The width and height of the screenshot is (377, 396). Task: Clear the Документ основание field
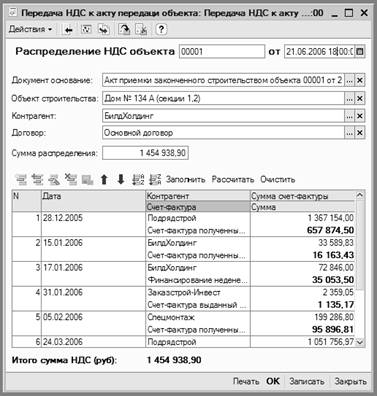[360, 80]
